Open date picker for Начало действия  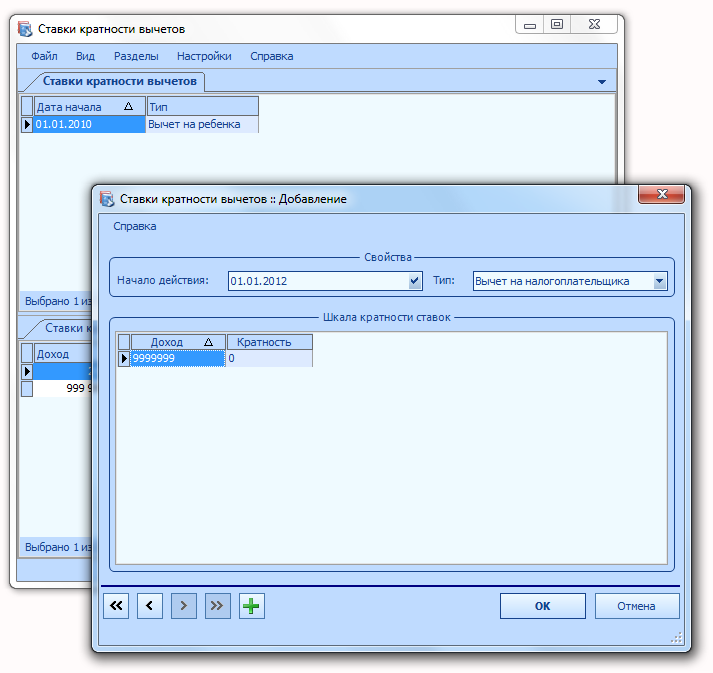414,281
